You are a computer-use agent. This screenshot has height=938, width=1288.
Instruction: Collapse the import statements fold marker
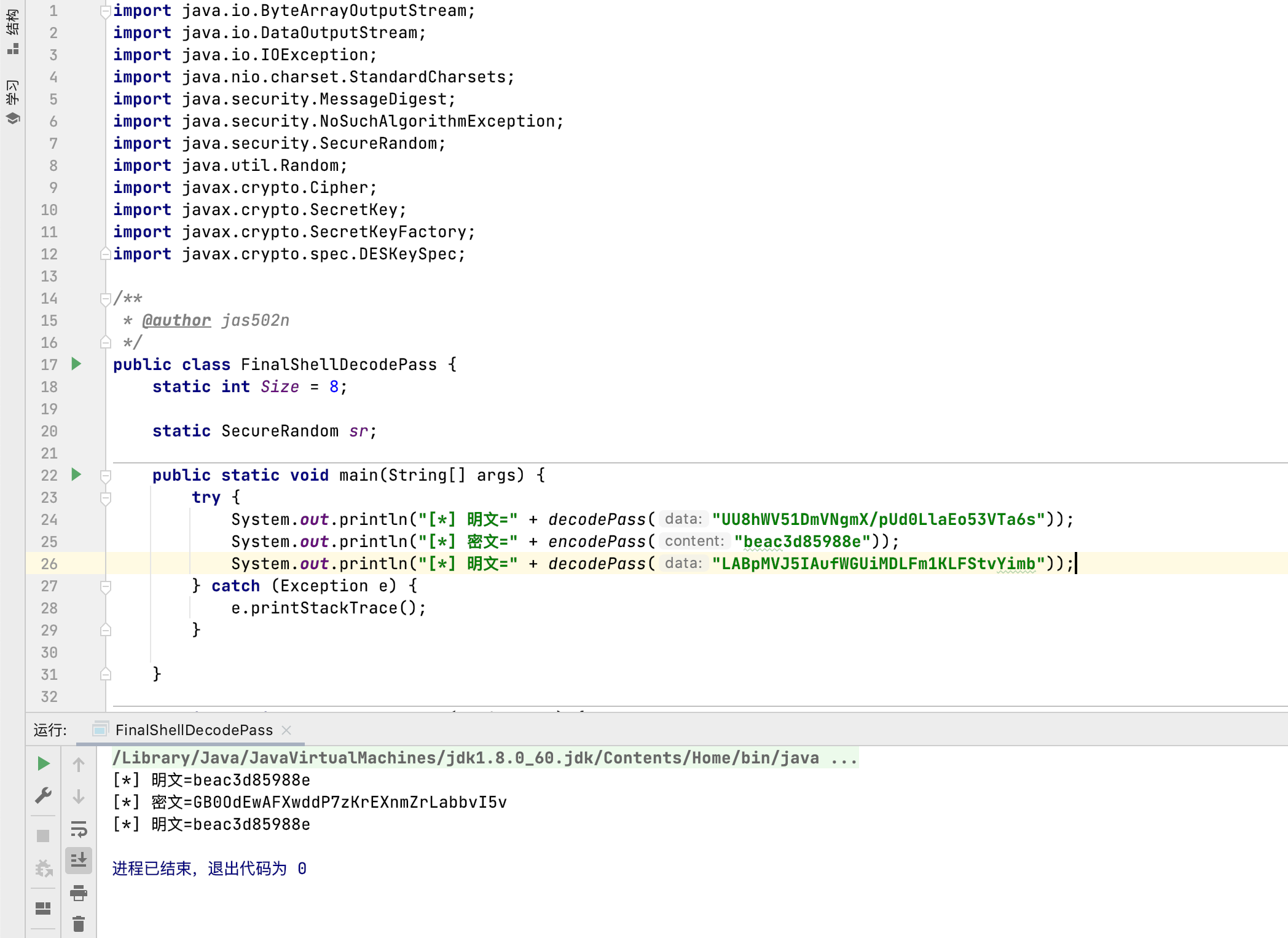[x=105, y=11]
